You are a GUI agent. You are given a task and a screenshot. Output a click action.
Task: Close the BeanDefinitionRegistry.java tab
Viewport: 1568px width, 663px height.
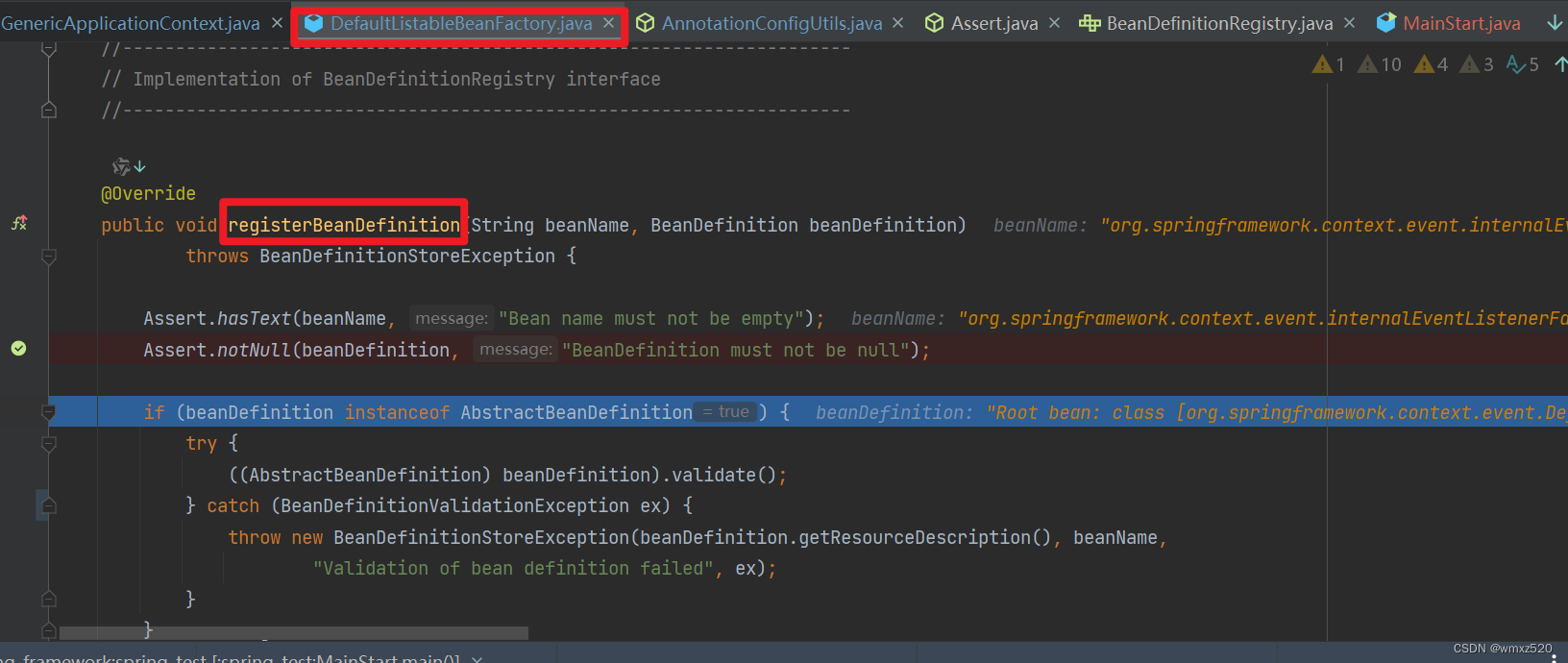tap(1349, 23)
